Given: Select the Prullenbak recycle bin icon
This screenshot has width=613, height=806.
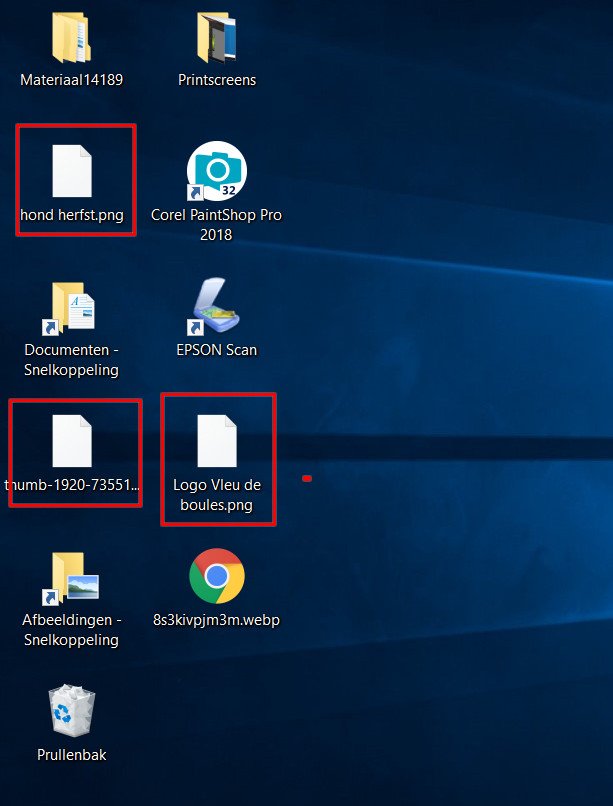Looking at the screenshot, I should click(x=72, y=710).
